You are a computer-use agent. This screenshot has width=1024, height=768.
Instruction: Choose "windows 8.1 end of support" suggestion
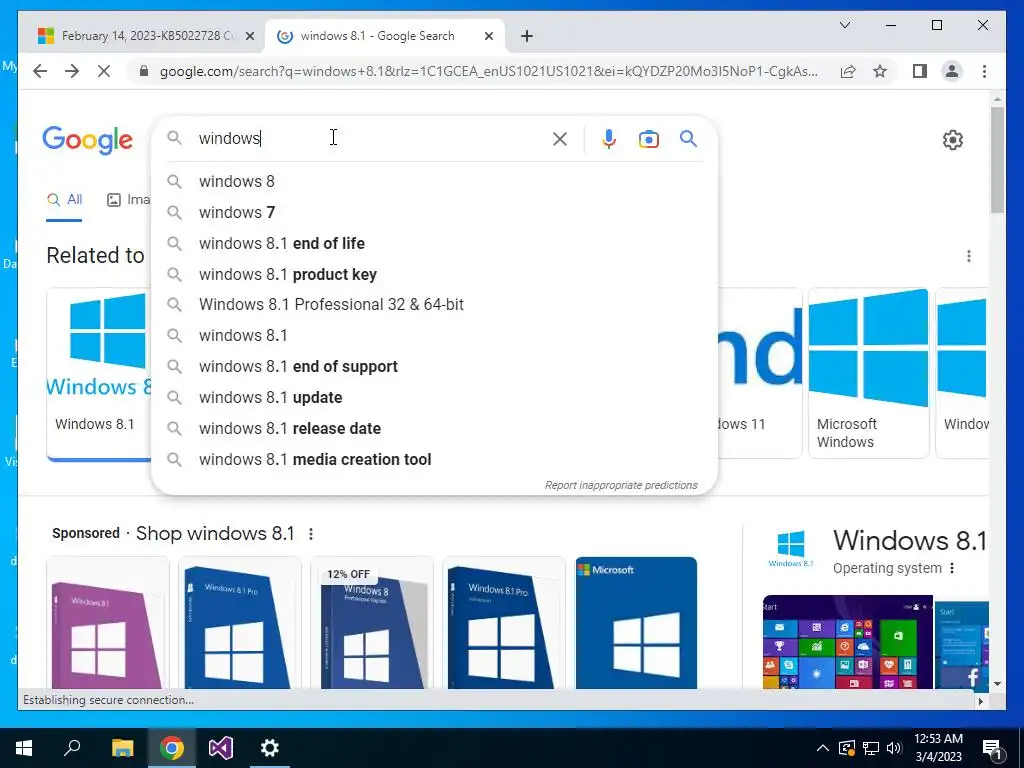pos(434,366)
